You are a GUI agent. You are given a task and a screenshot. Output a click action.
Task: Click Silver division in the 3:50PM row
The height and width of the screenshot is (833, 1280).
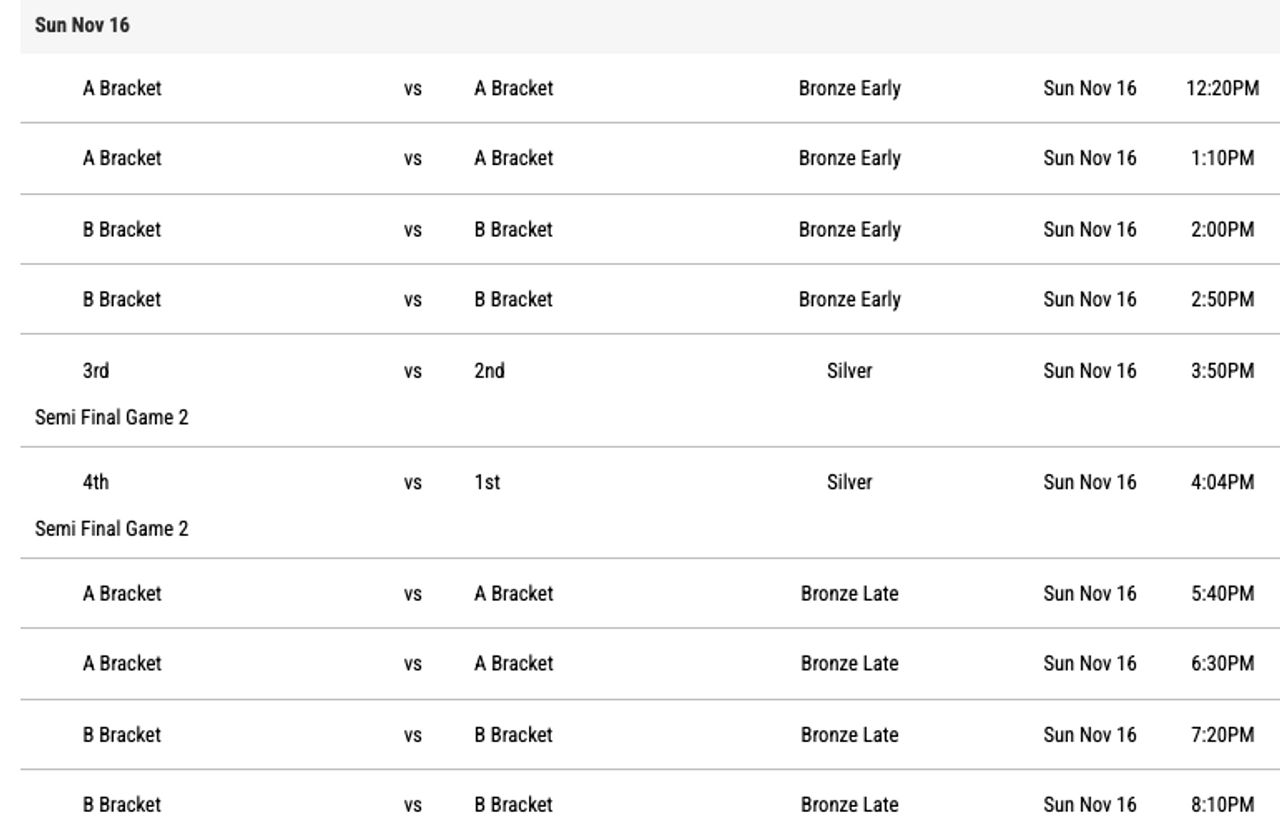(849, 371)
